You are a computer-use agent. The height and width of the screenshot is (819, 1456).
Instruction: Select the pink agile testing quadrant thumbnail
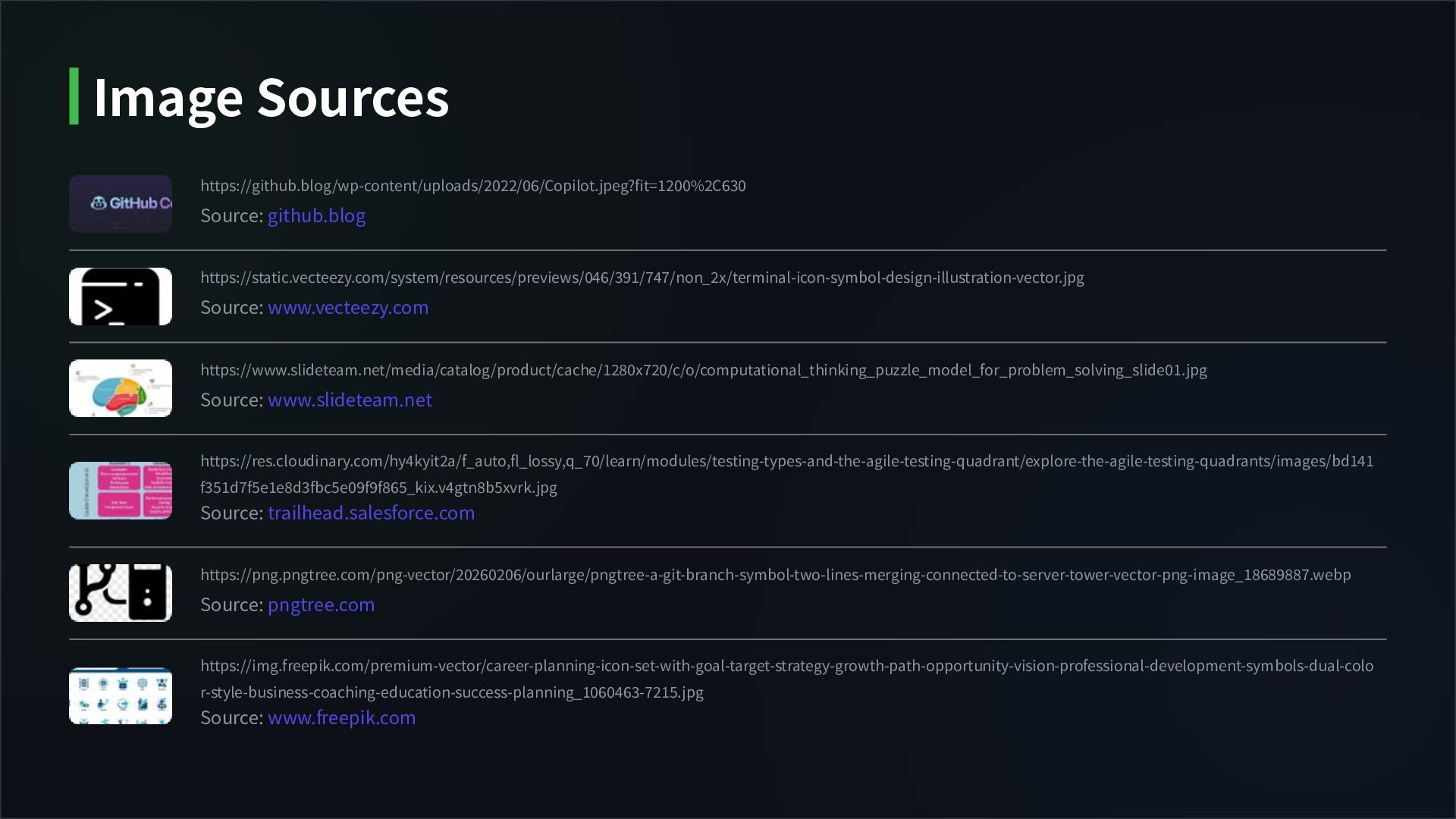pos(121,491)
